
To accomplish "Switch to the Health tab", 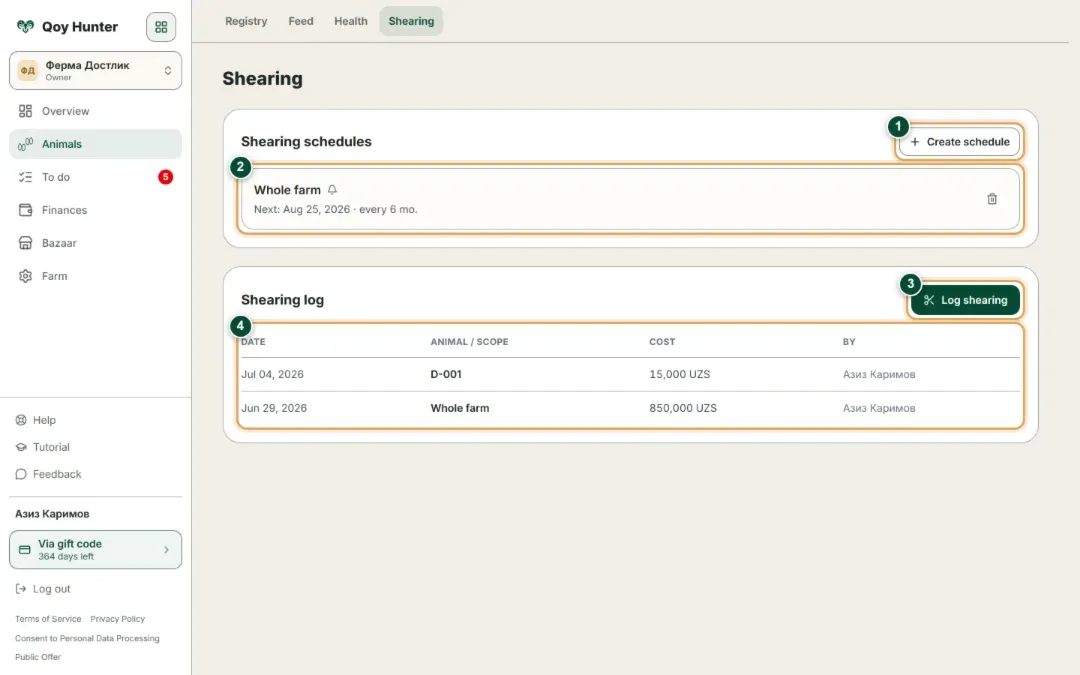I will point(351,21).
